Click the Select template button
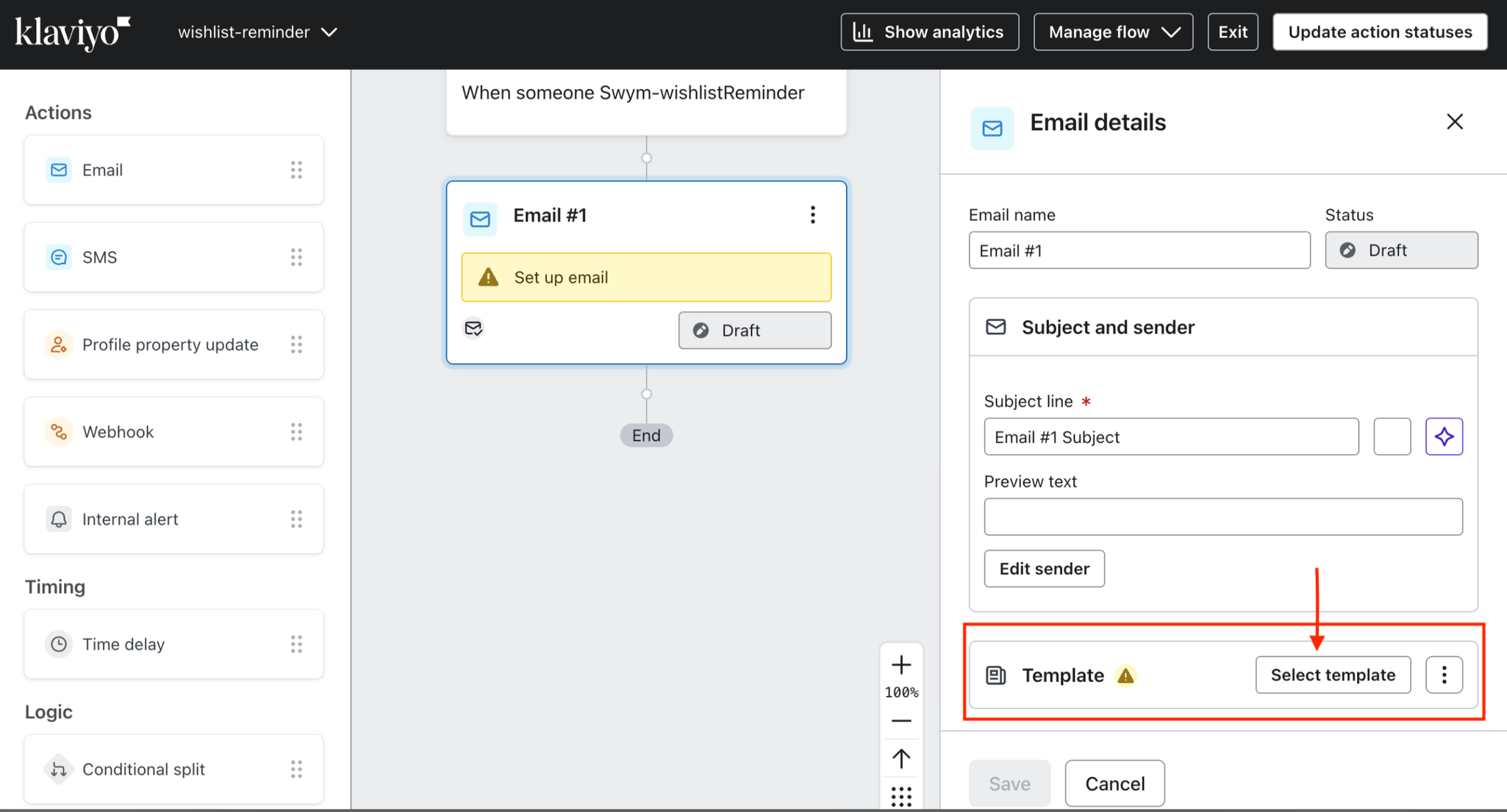This screenshot has height=812, width=1507. 1333,675
